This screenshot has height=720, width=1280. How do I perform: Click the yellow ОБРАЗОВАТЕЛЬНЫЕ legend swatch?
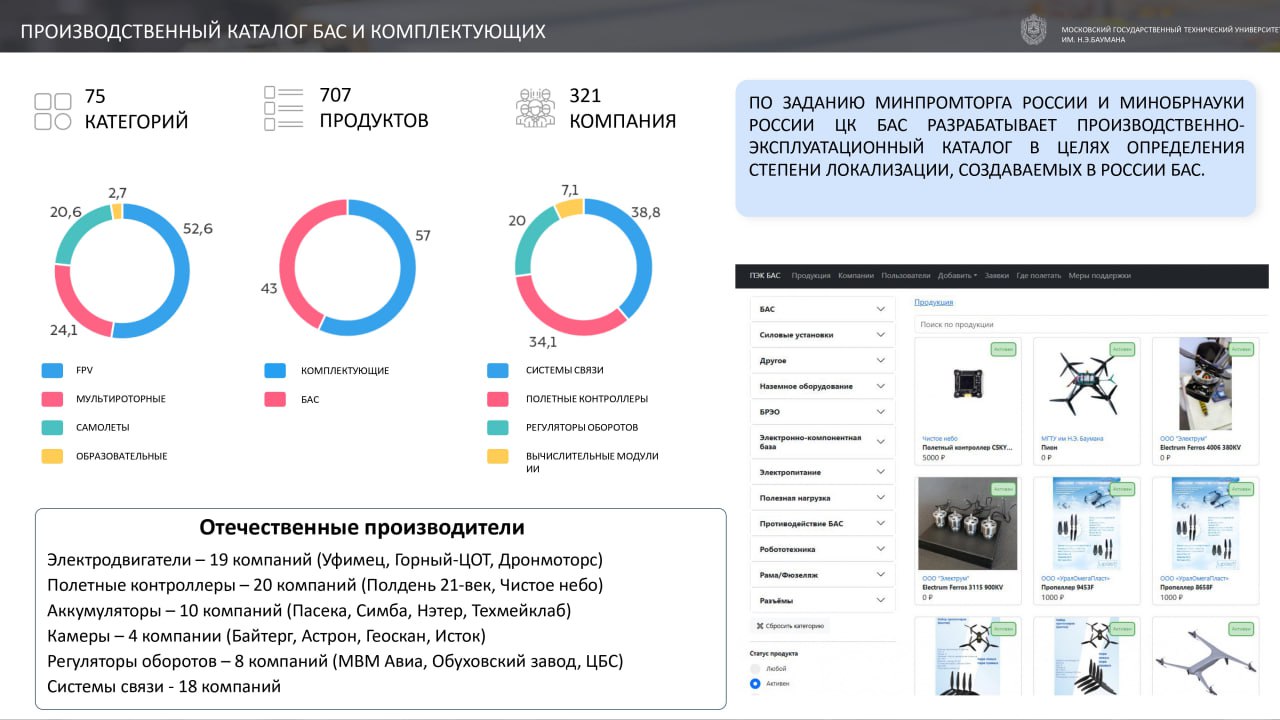(52, 456)
